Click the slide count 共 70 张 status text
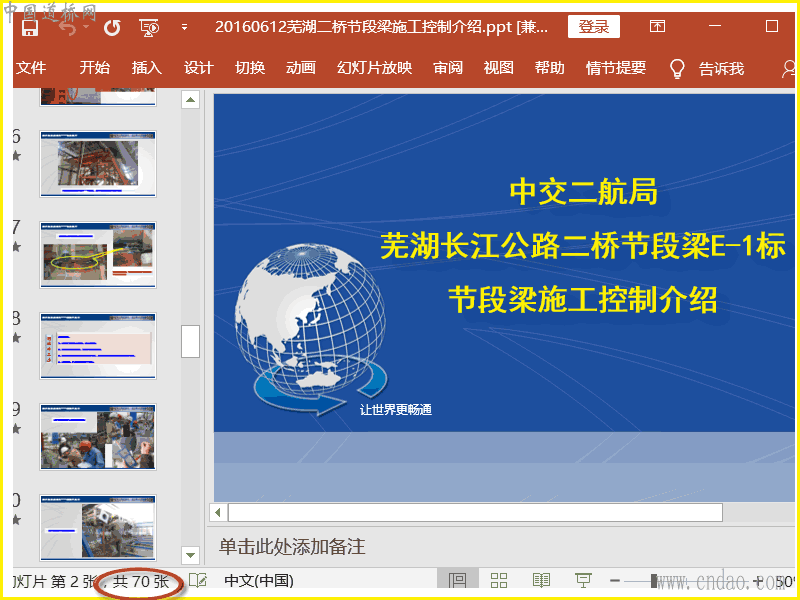 tap(140, 582)
